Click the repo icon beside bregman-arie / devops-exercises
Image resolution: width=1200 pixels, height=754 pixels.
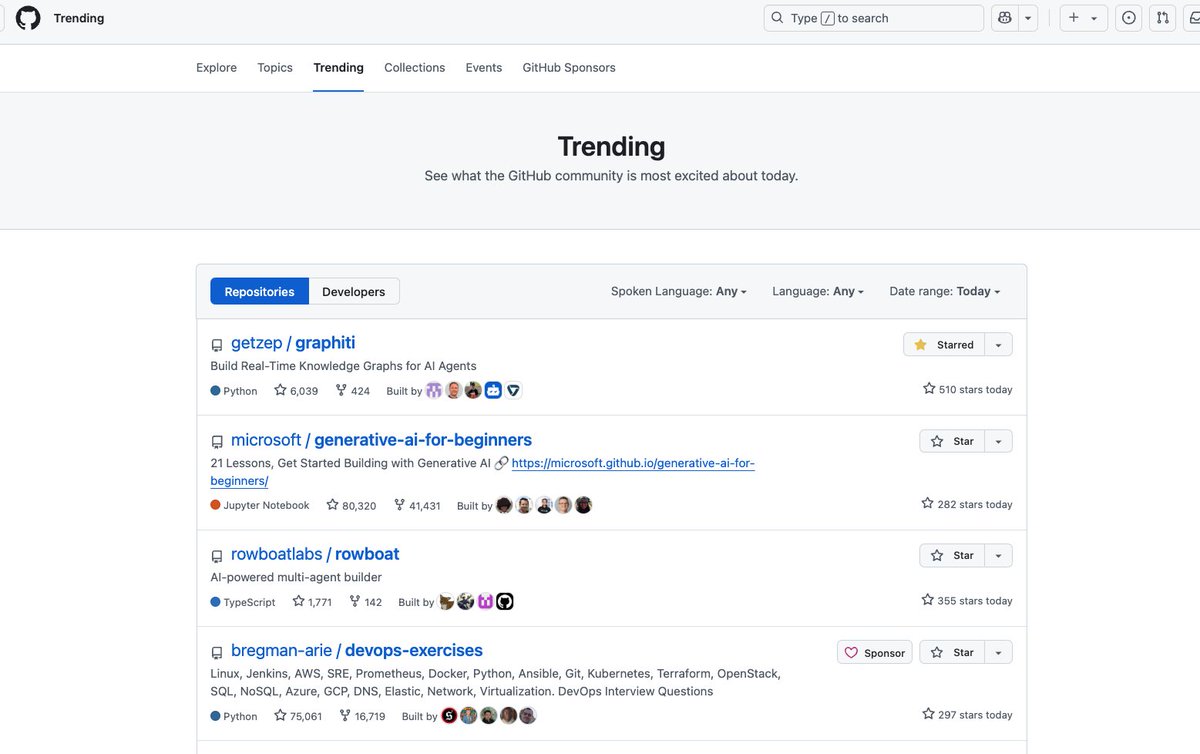(x=217, y=653)
